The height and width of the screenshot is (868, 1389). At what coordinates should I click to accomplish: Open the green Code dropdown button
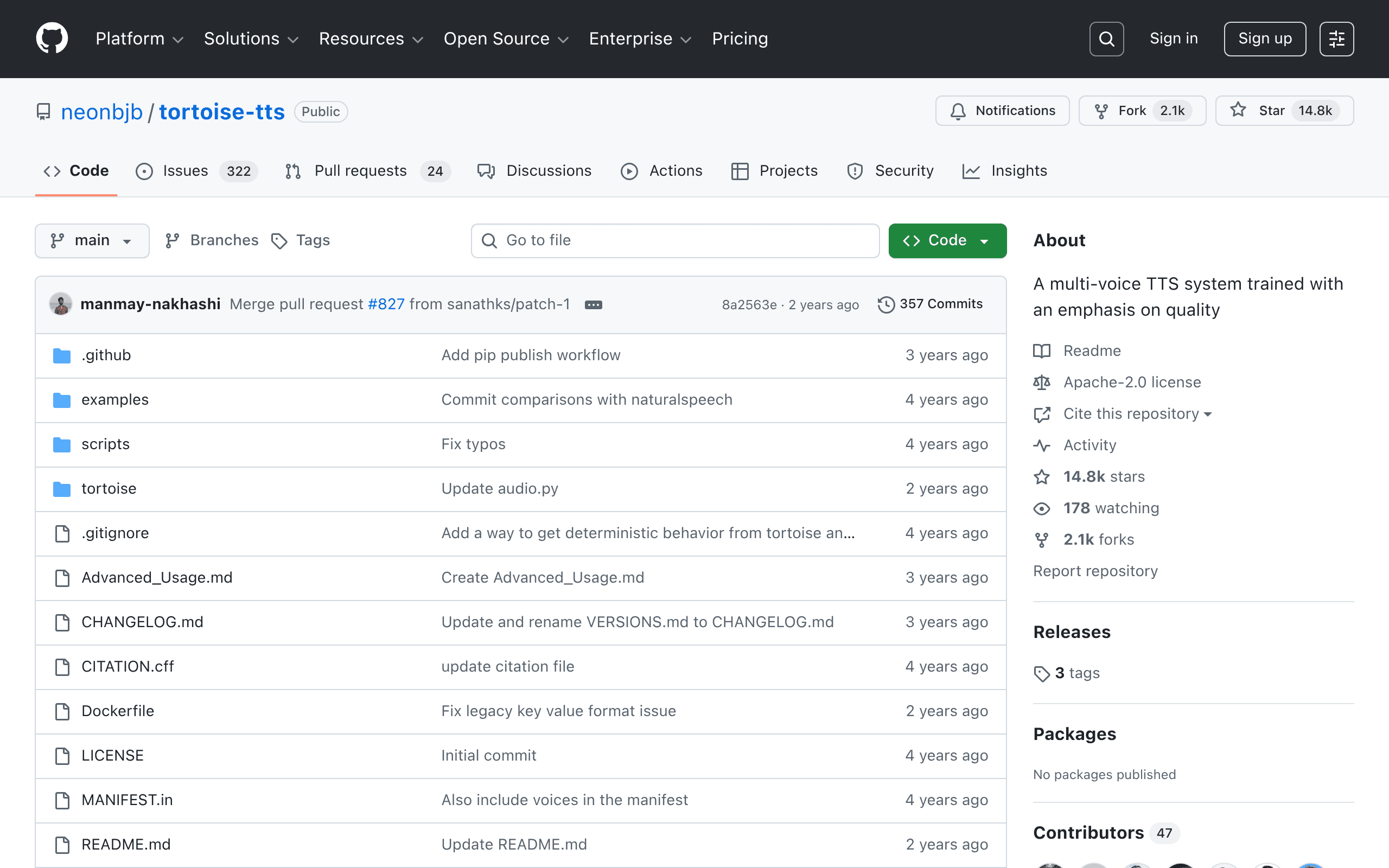point(947,240)
